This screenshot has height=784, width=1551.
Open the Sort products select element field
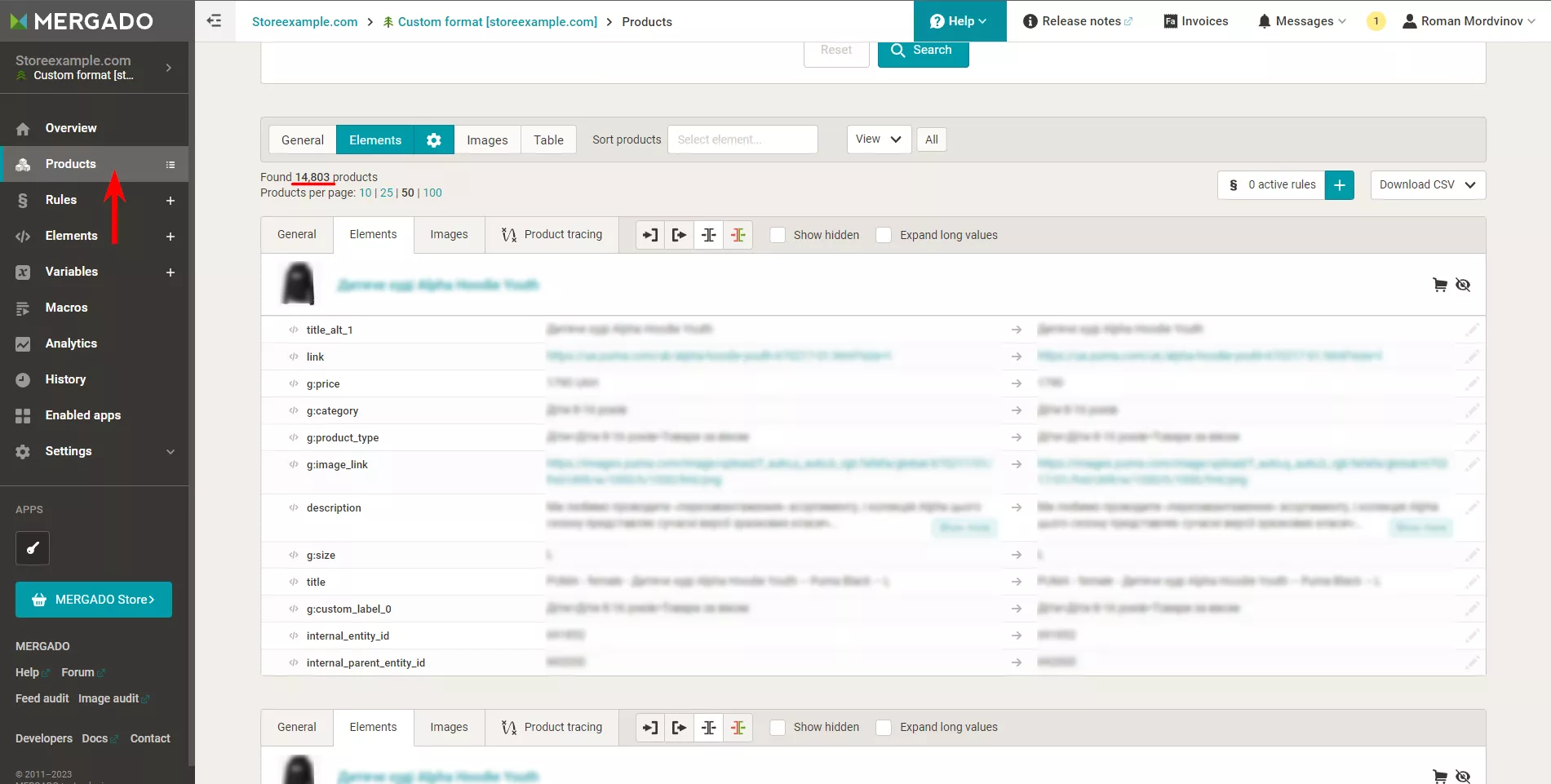point(742,140)
